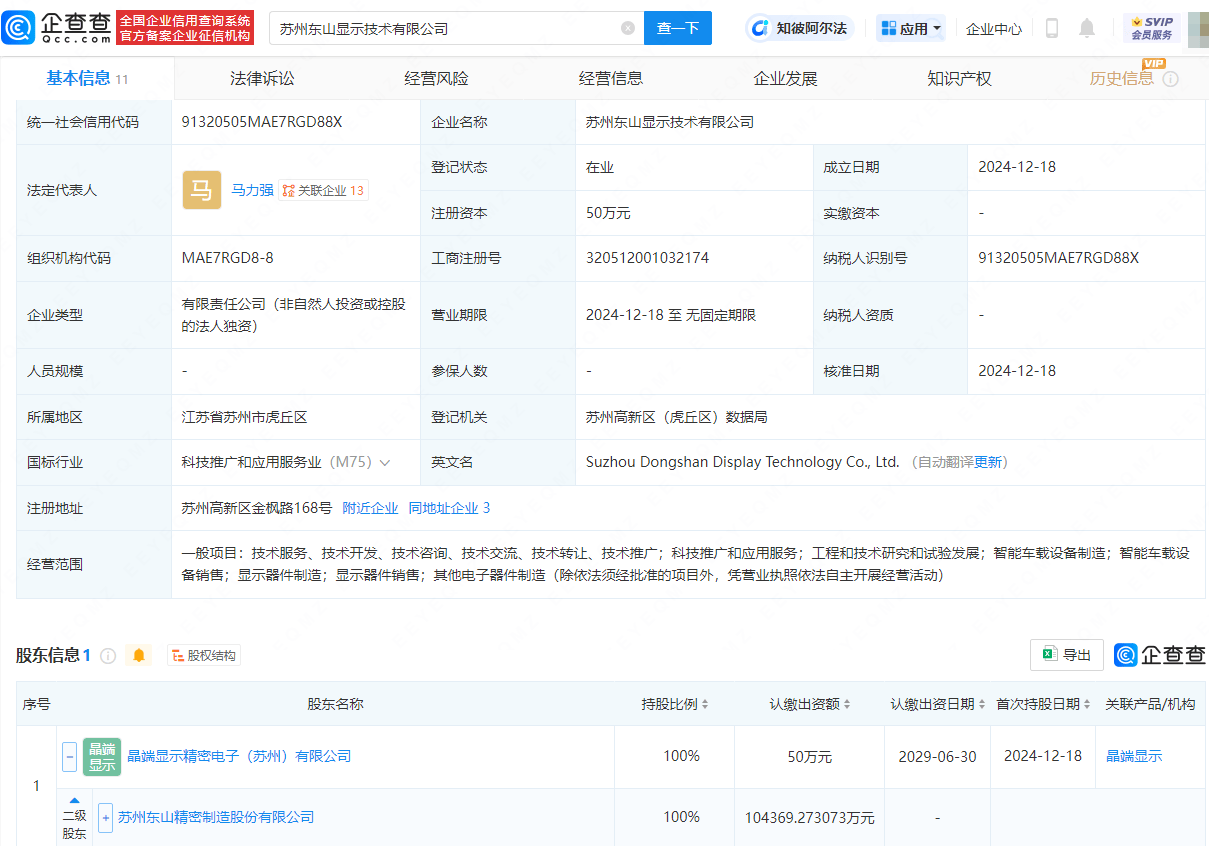1209x846 pixels.
Task: Open 股权结构 equity structure view
Action: coord(204,656)
